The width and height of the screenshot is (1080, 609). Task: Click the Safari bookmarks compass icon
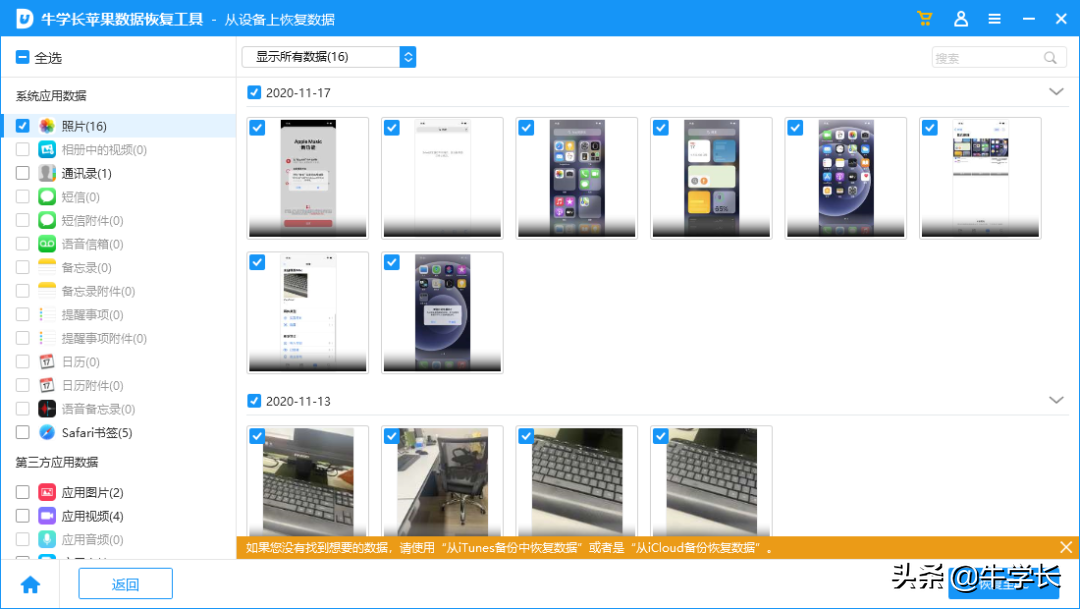pos(47,432)
